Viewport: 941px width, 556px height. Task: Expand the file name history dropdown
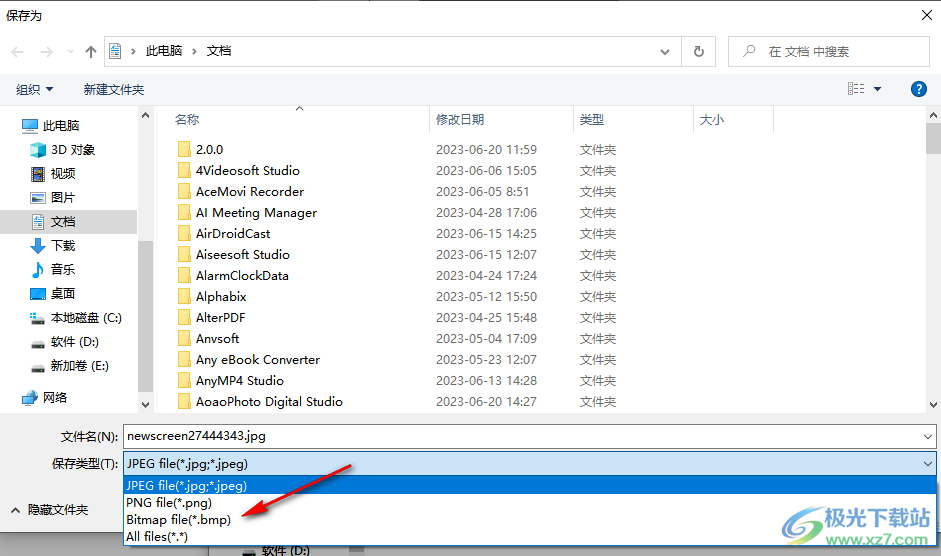click(x=928, y=437)
